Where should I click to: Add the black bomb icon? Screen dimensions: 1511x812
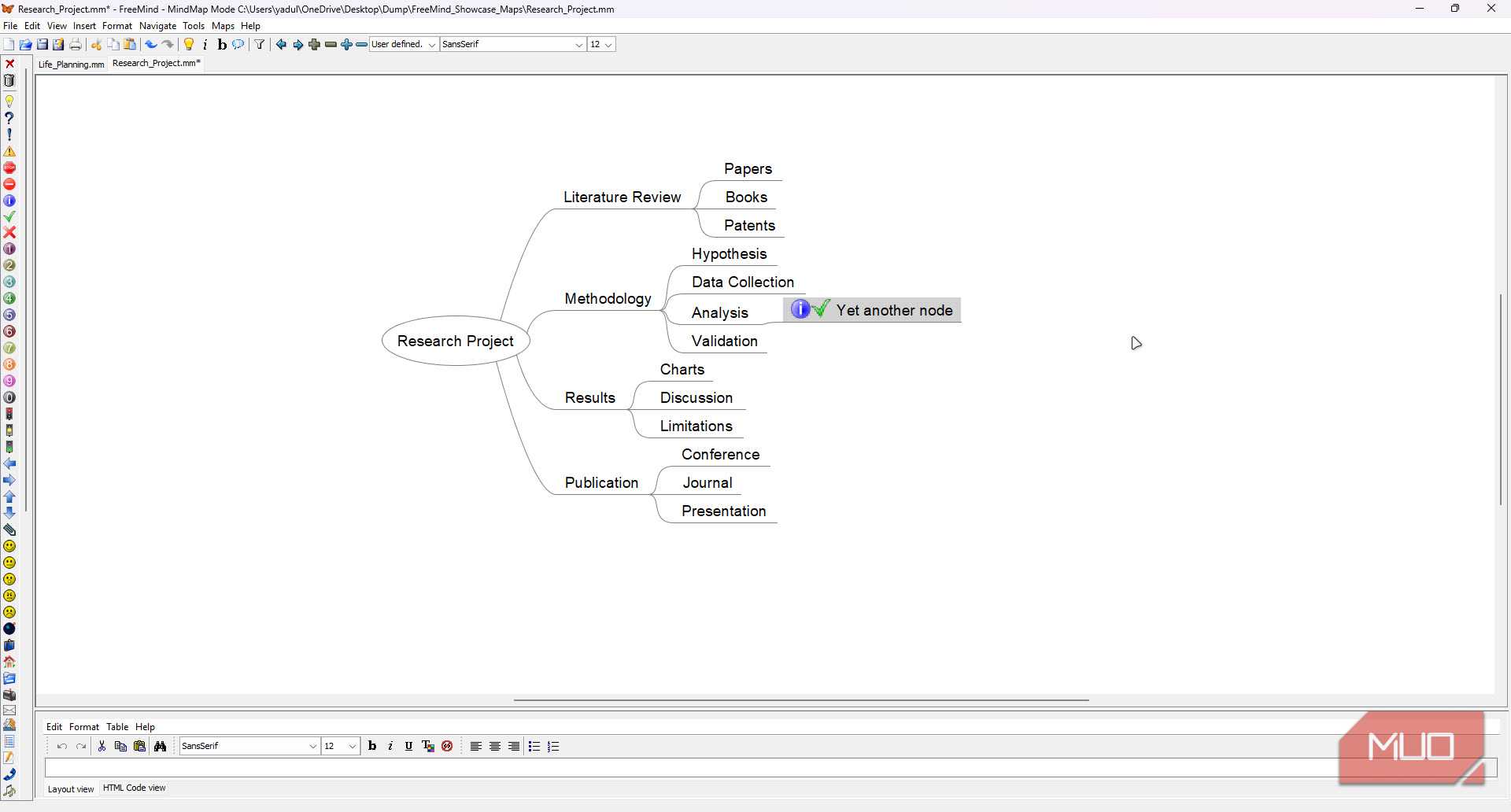[9, 629]
